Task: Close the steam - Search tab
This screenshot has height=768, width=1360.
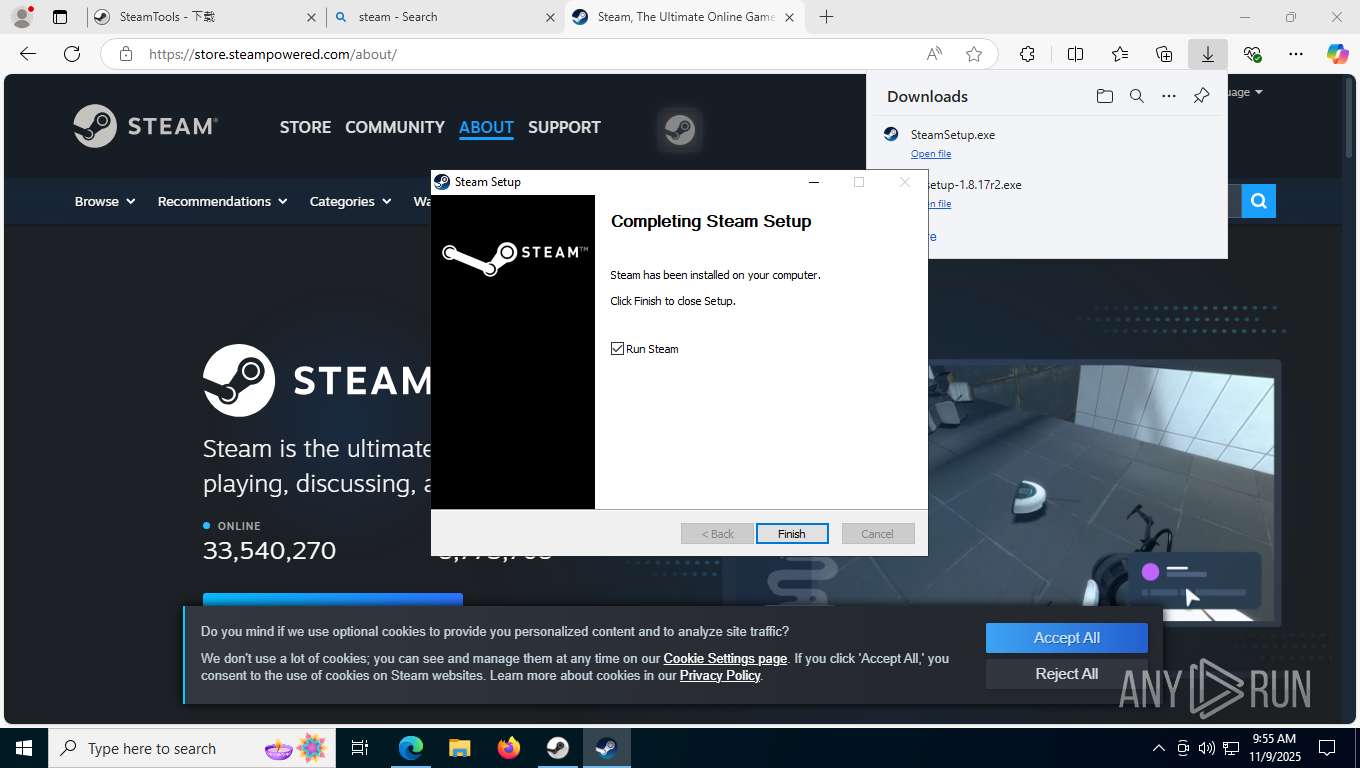Action: coord(550,17)
